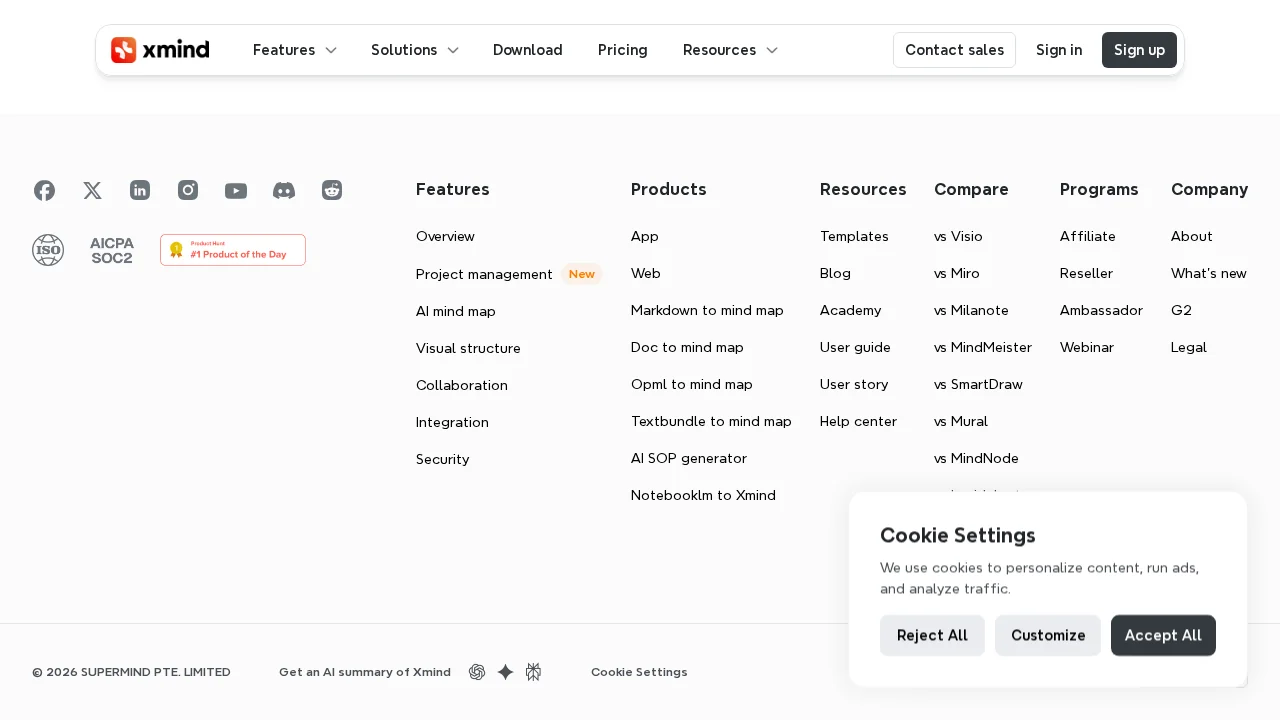Reject all cookies in the consent banner
The height and width of the screenshot is (720, 1280).
point(932,635)
